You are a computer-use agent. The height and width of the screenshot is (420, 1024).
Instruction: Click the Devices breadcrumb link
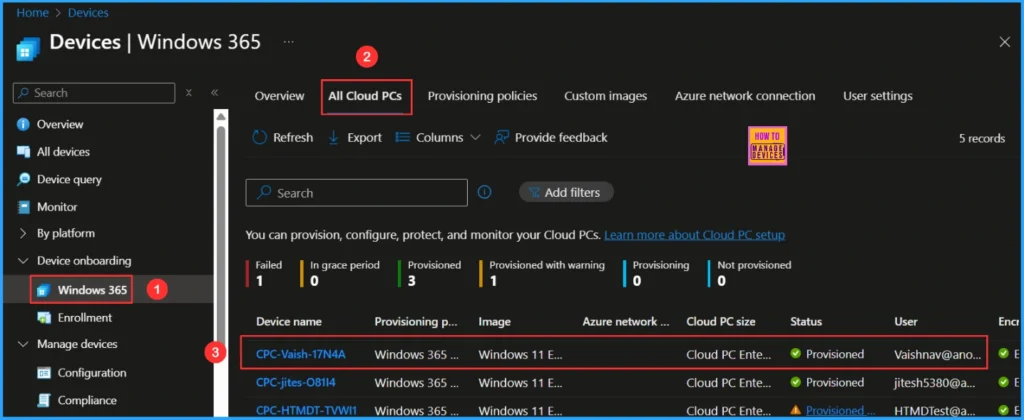tap(88, 12)
